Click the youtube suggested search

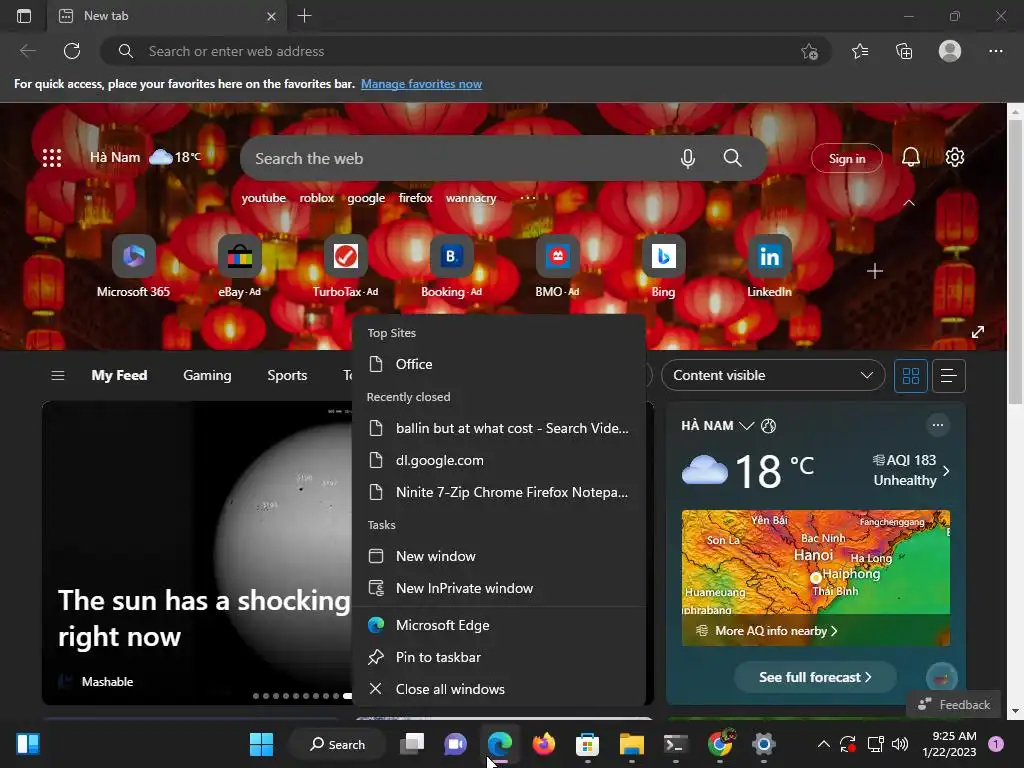[263, 197]
